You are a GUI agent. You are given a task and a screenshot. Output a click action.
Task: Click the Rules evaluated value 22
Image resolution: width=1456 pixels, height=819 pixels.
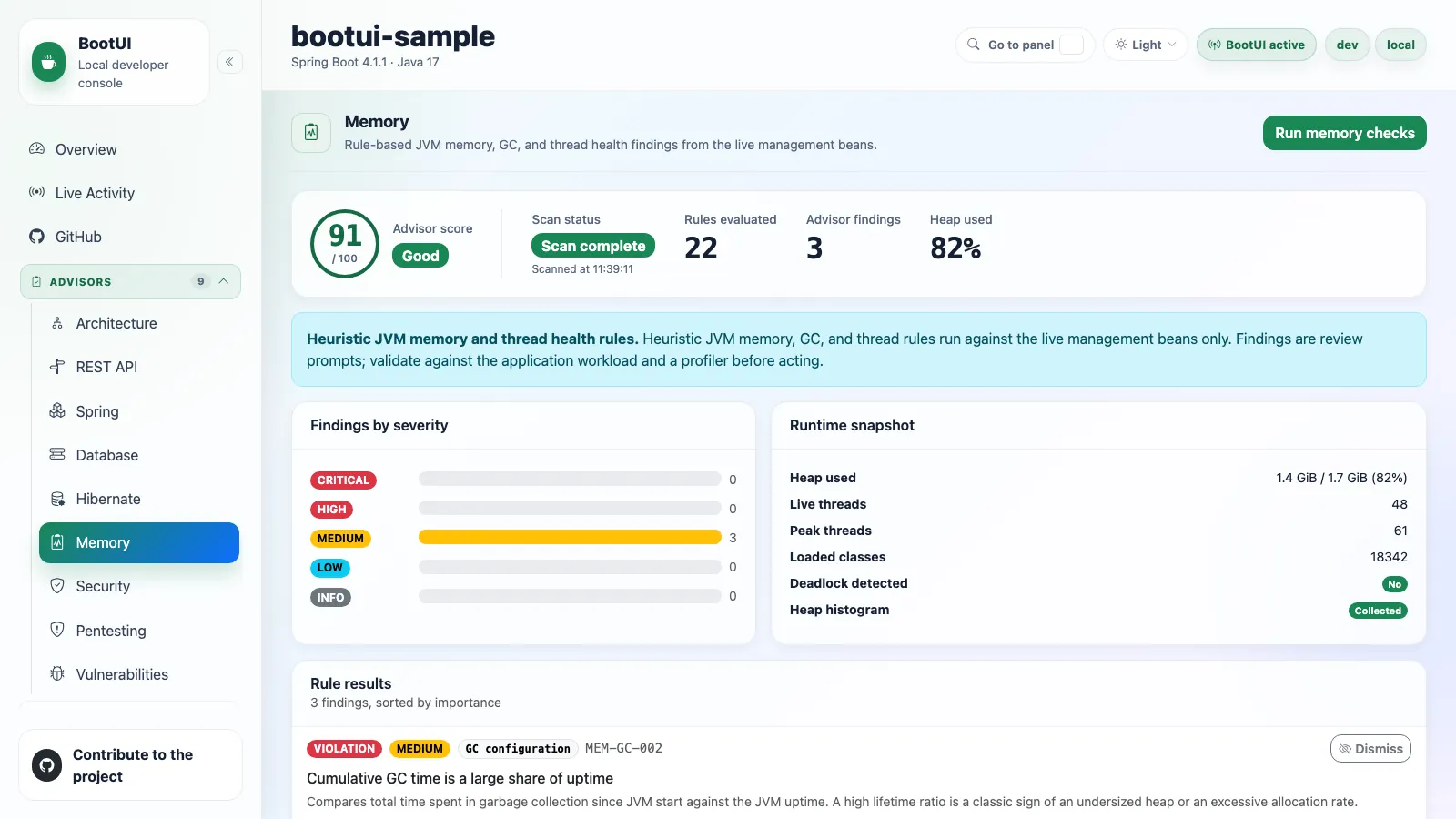pos(701,248)
